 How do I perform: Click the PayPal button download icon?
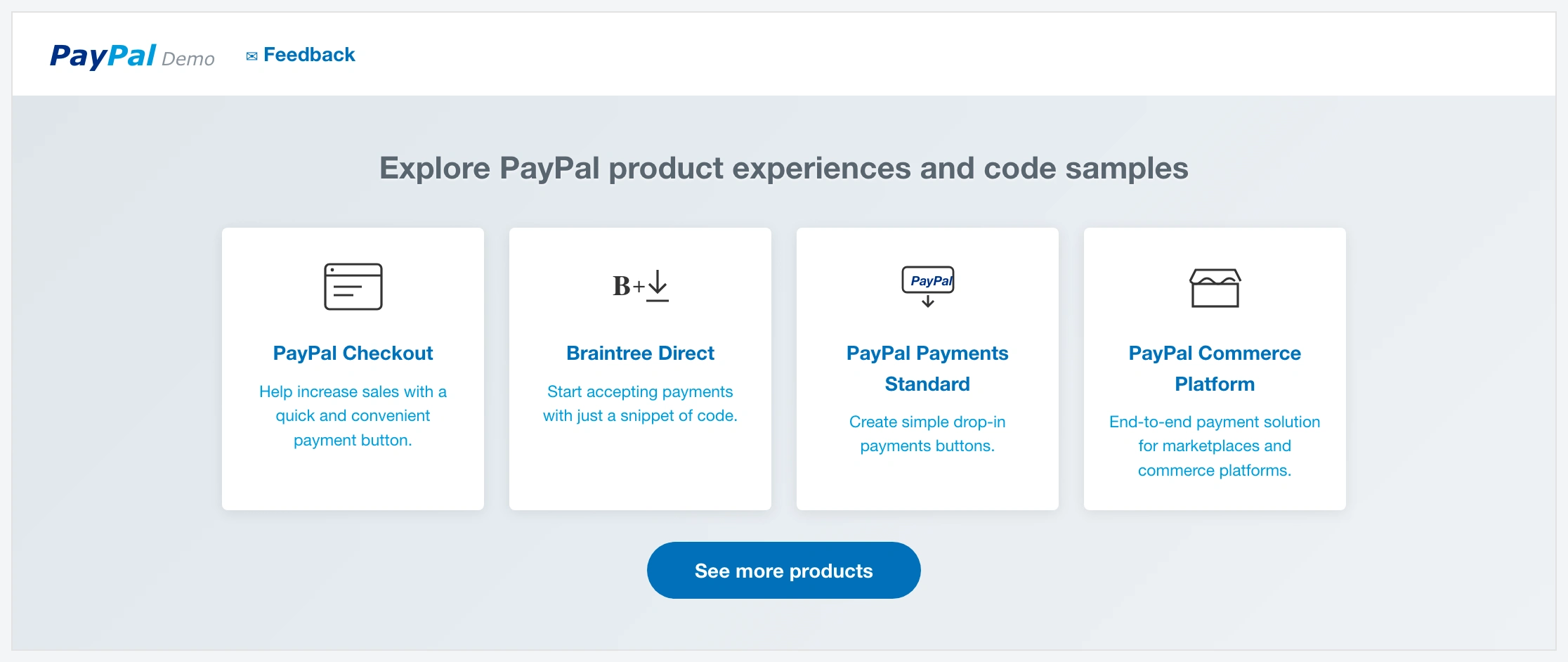[x=928, y=287]
